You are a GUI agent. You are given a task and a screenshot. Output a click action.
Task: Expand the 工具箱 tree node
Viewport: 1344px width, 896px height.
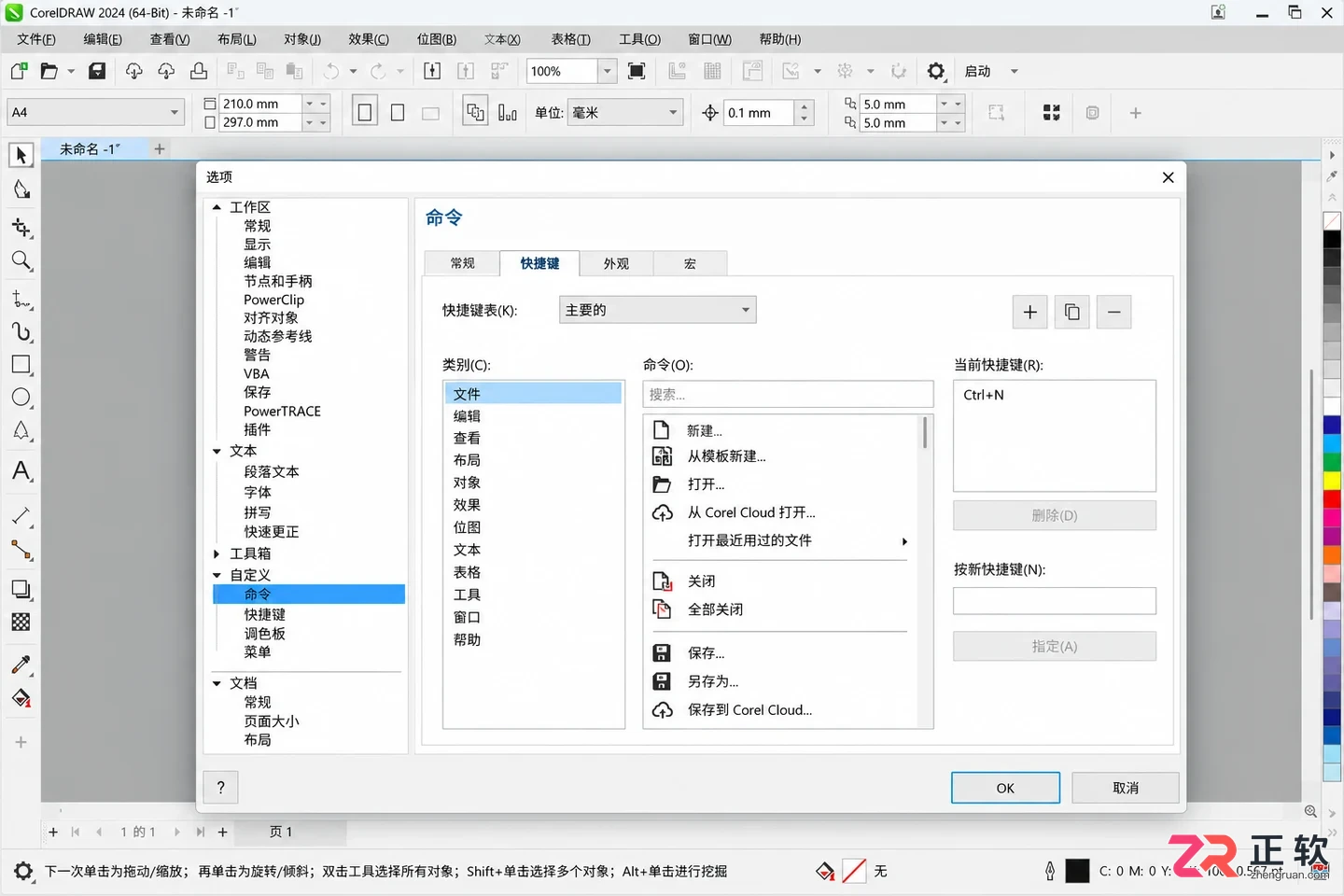click(217, 554)
